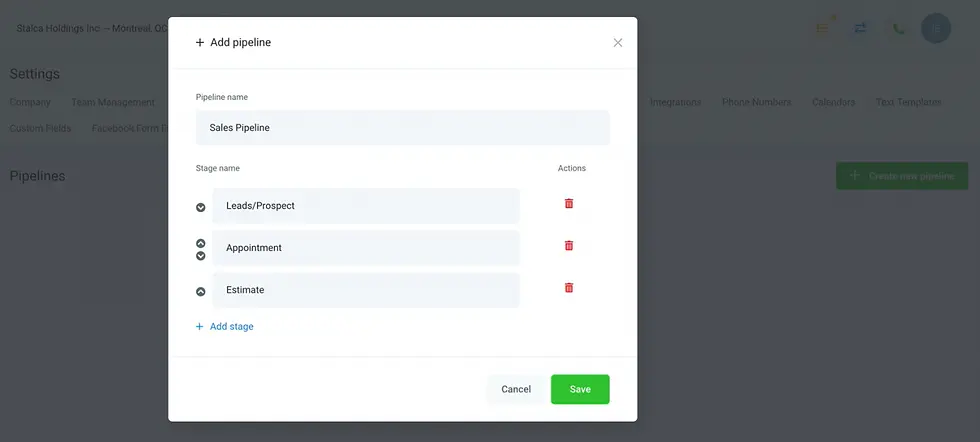Screen dimensions: 980x442
Task: Open the orange list icon in header
Action: click(x=823, y=28)
